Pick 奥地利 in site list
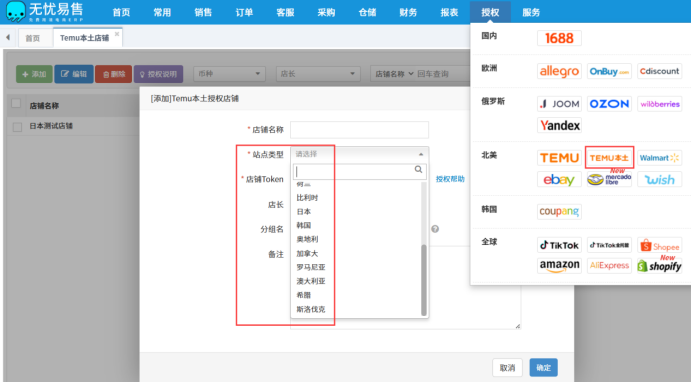This screenshot has height=382, width=692. [x=307, y=239]
